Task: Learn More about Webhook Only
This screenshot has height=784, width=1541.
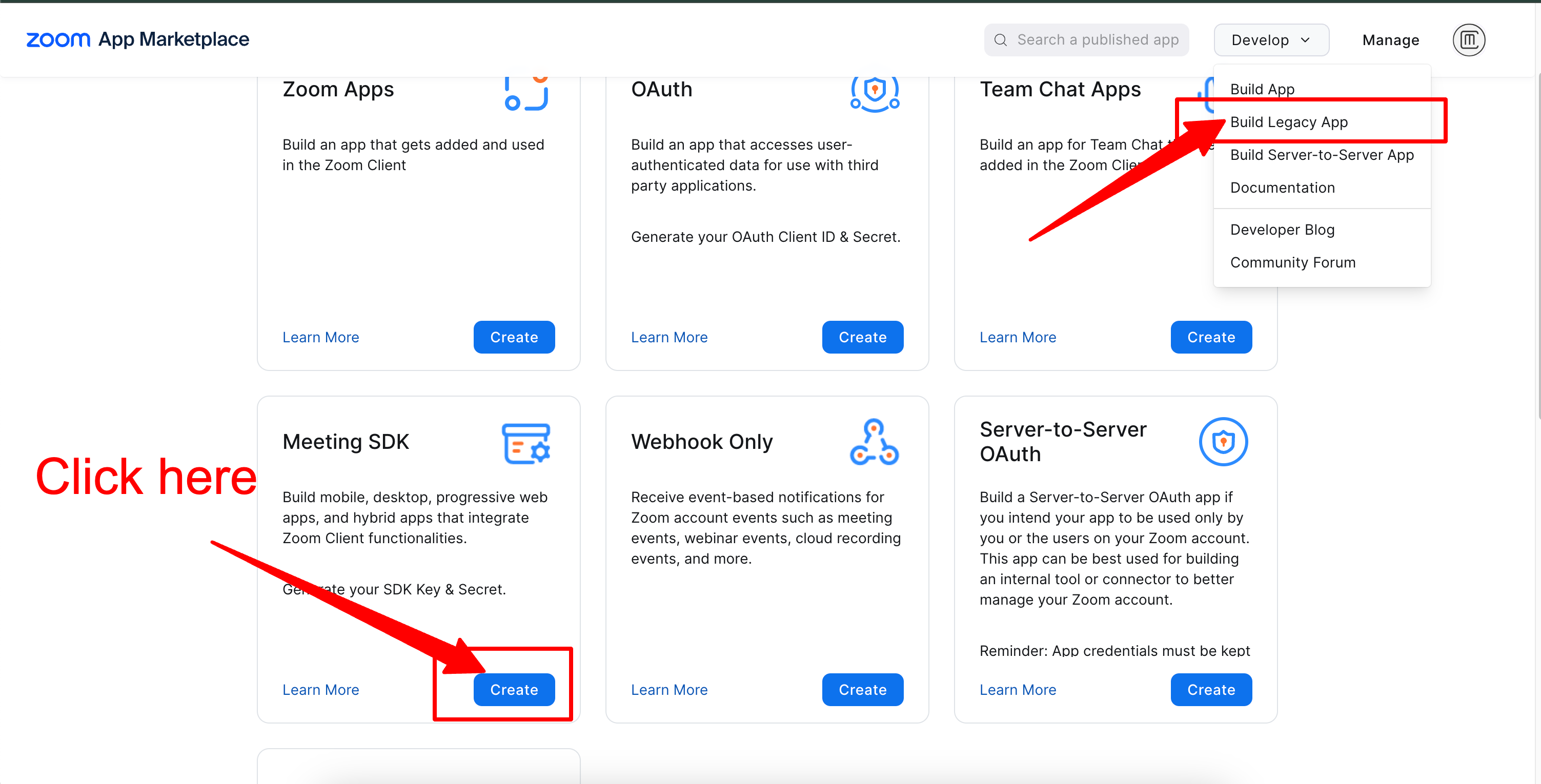Action: coord(670,690)
